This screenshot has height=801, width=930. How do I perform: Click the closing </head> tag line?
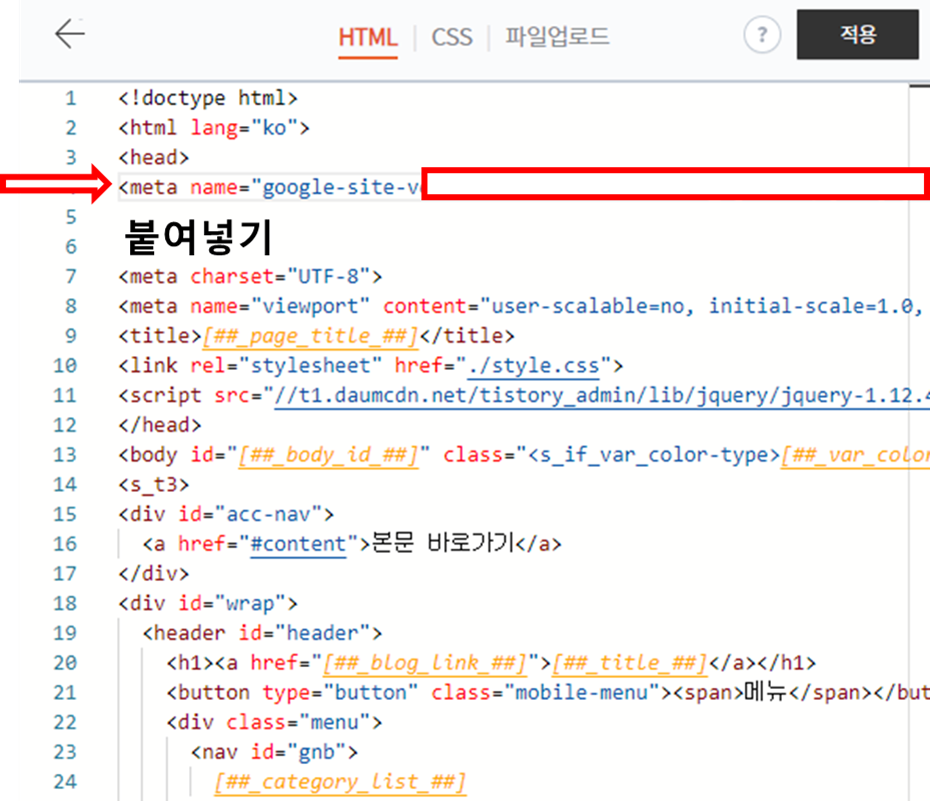[160, 425]
